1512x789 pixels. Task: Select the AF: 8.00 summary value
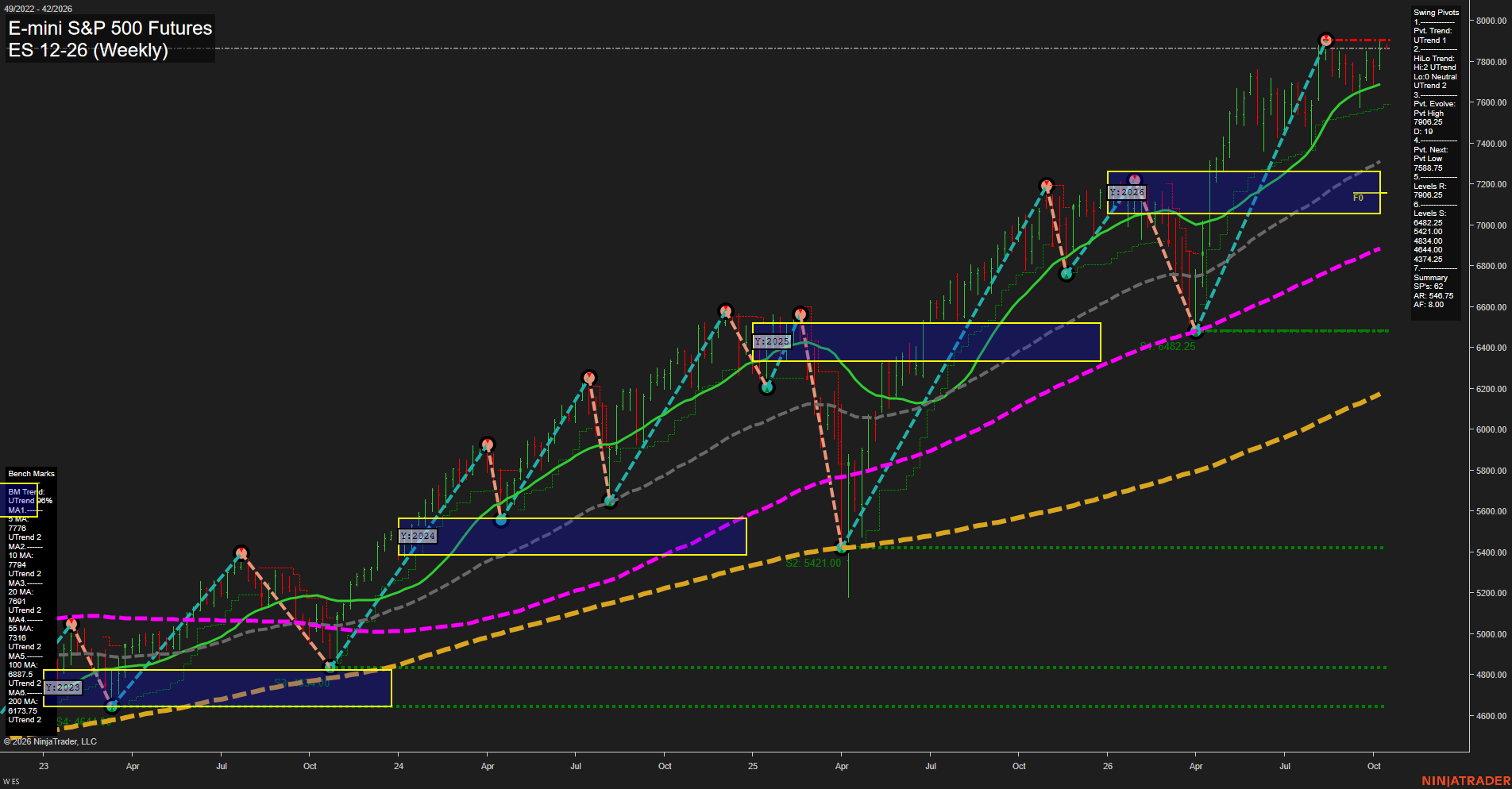click(x=1429, y=305)
